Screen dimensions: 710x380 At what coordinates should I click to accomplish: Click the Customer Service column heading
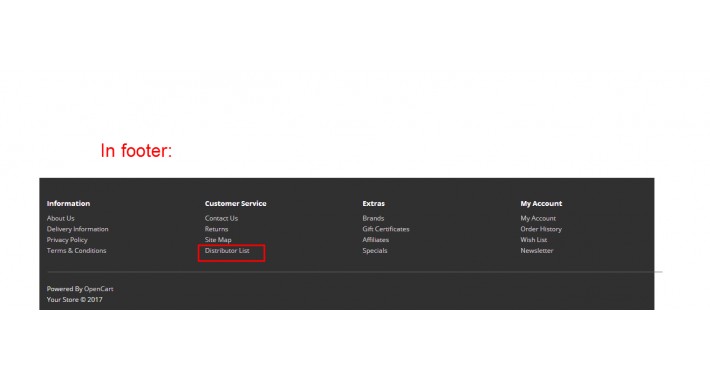click(x=235, y=204)
